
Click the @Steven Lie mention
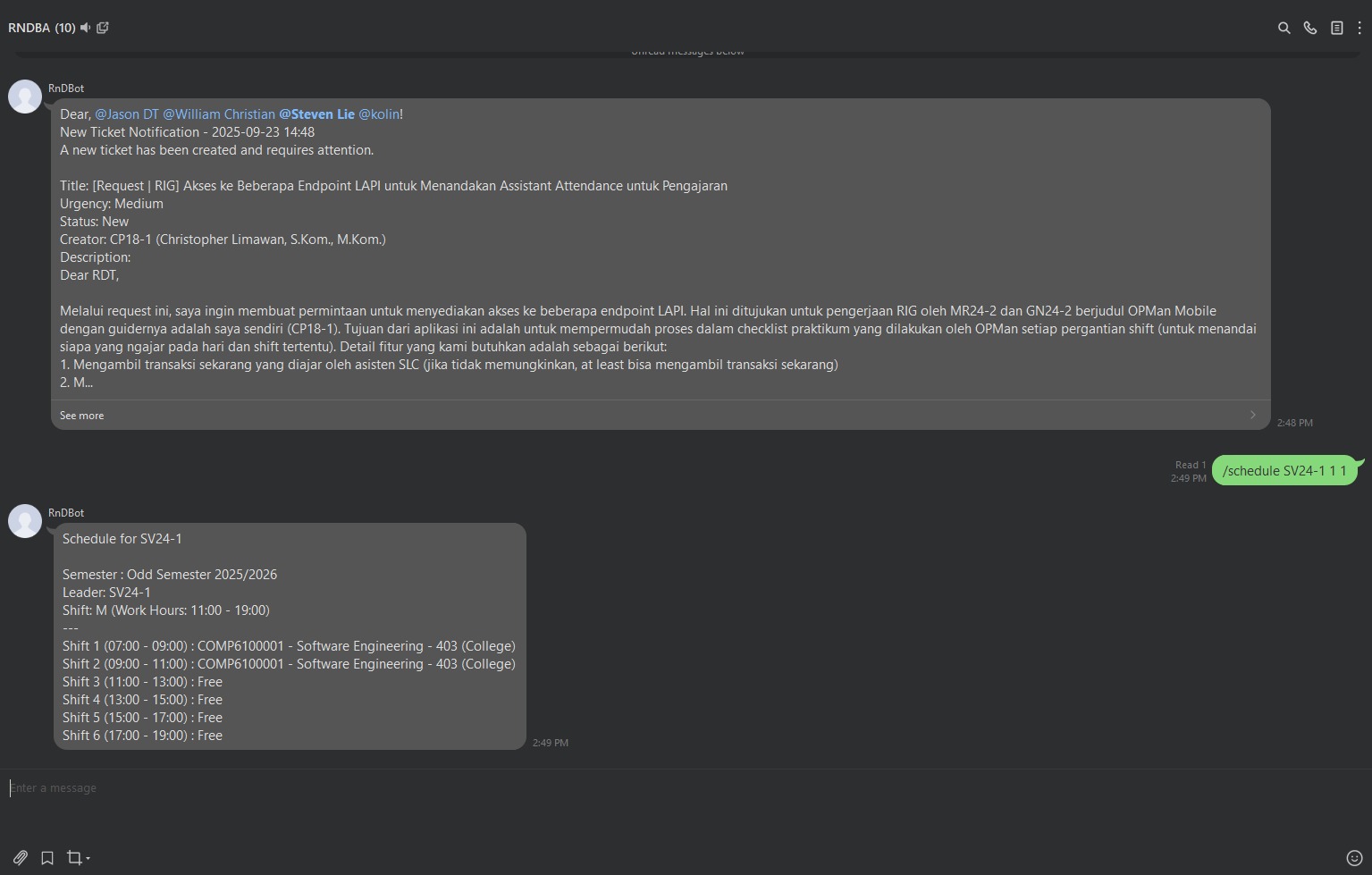click(x=317, y=114)
